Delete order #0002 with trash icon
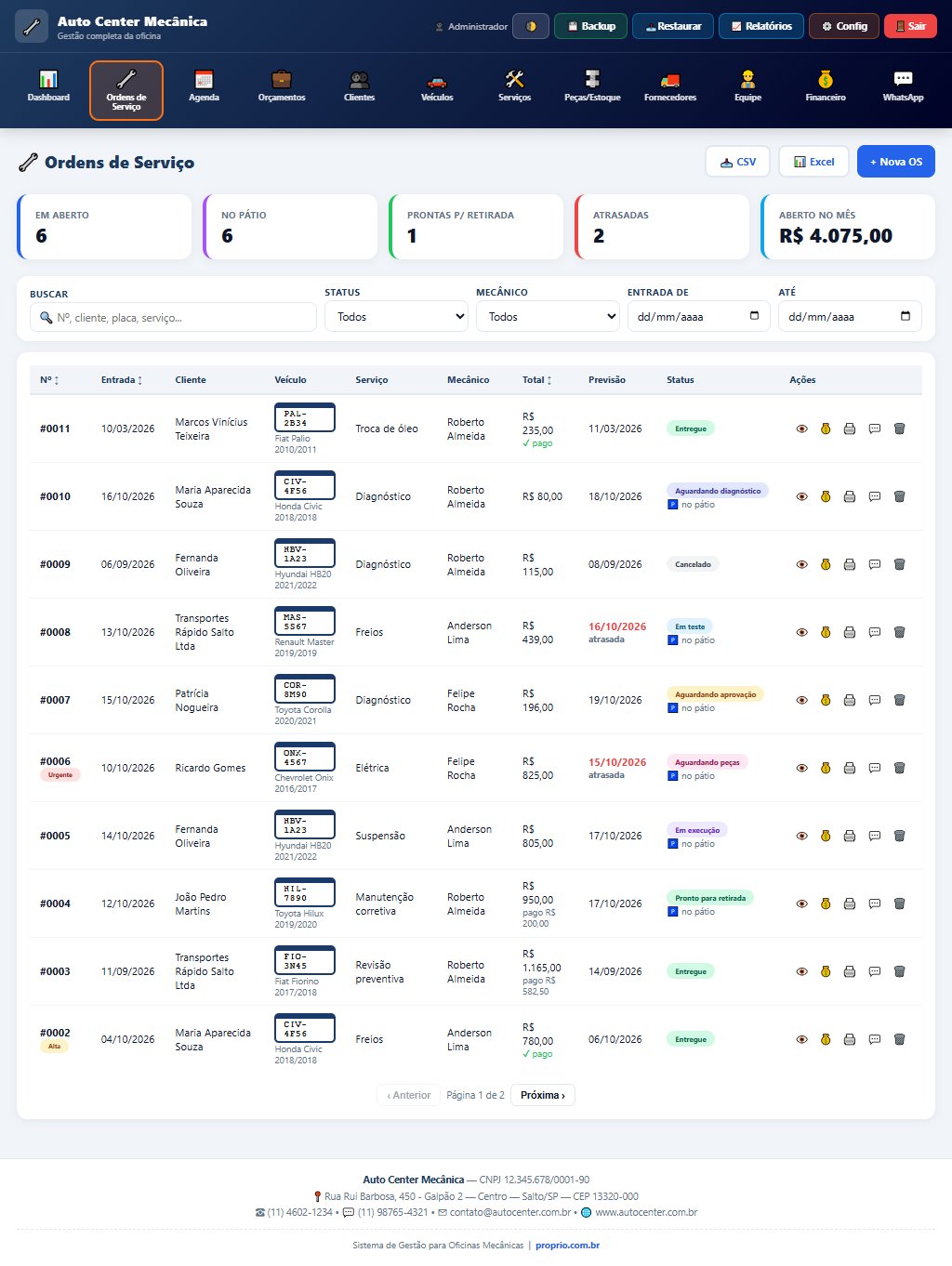 (x=899, y=1039)
